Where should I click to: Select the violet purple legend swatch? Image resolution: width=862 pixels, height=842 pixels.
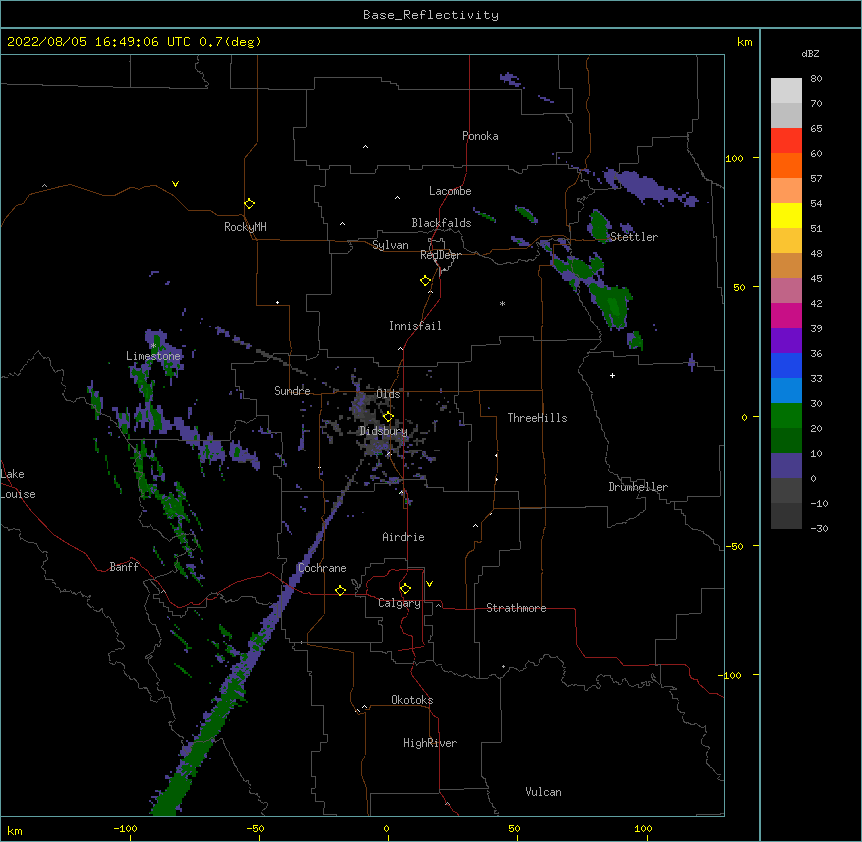(786, 341)
